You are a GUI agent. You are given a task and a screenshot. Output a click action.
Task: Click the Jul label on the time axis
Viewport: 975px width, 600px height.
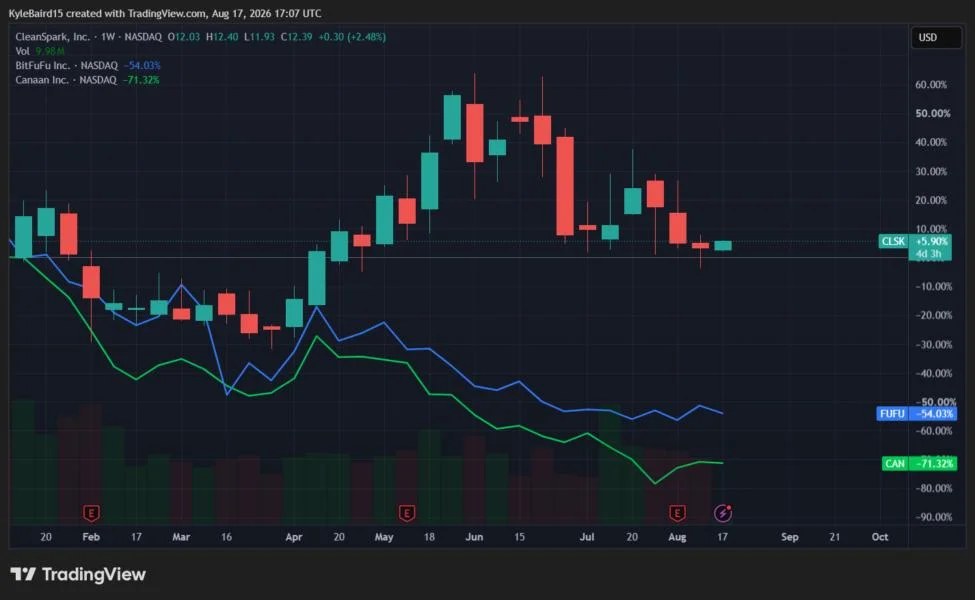586,537
